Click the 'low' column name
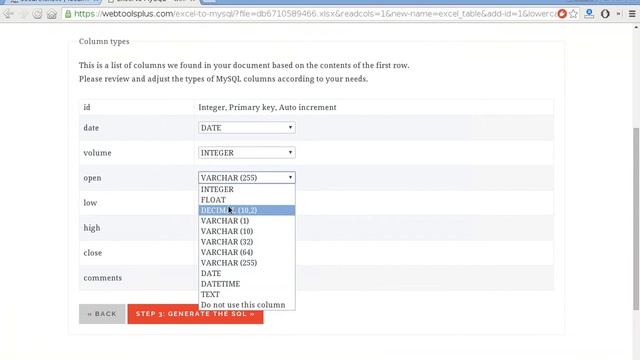 pos(90,203)
